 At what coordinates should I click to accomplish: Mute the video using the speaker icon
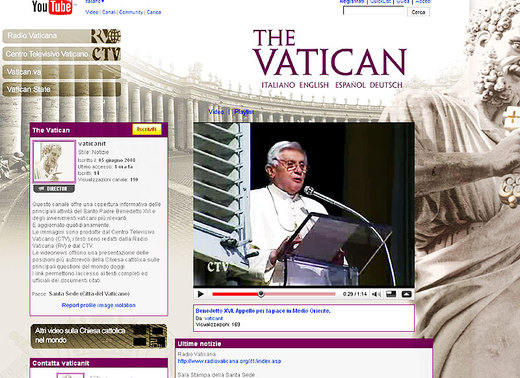tap(376, 294)
